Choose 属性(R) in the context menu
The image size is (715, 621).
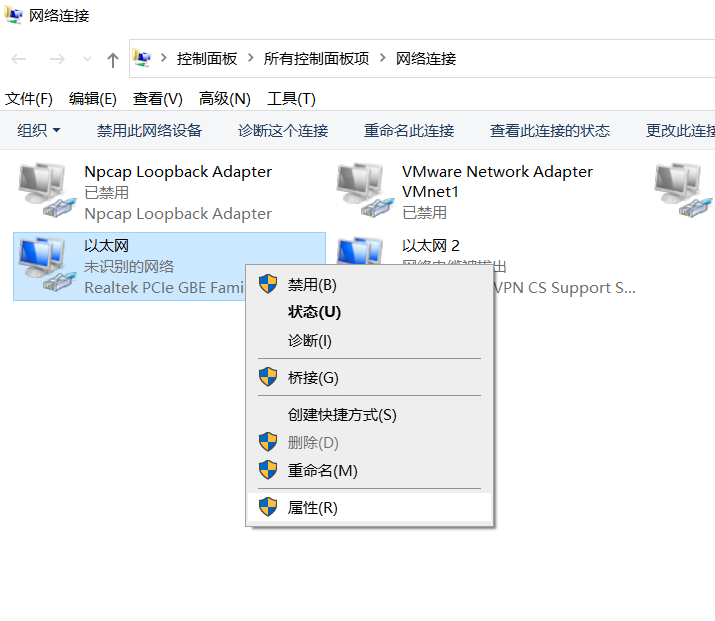click(x=369, y=507)
